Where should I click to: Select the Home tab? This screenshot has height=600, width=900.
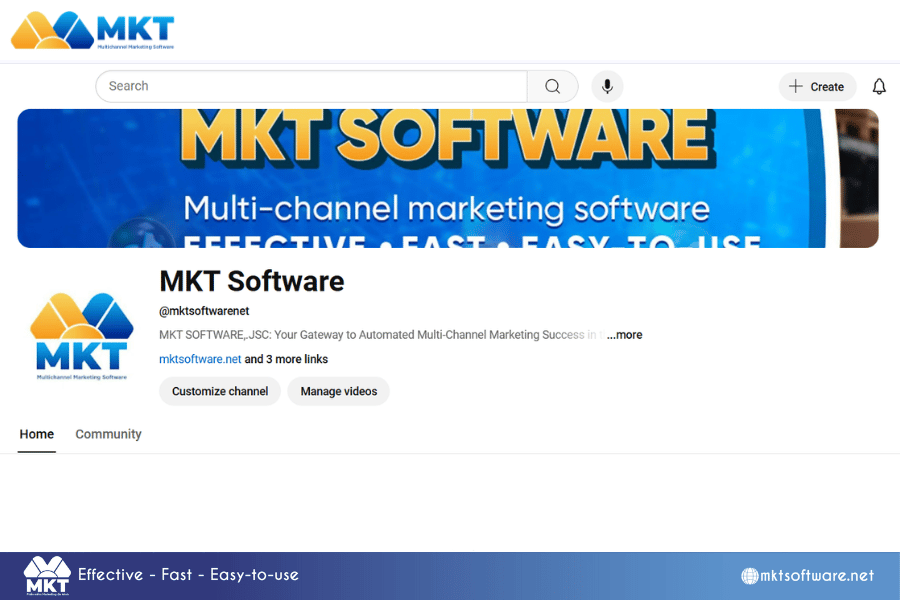(x=37, y=434)
